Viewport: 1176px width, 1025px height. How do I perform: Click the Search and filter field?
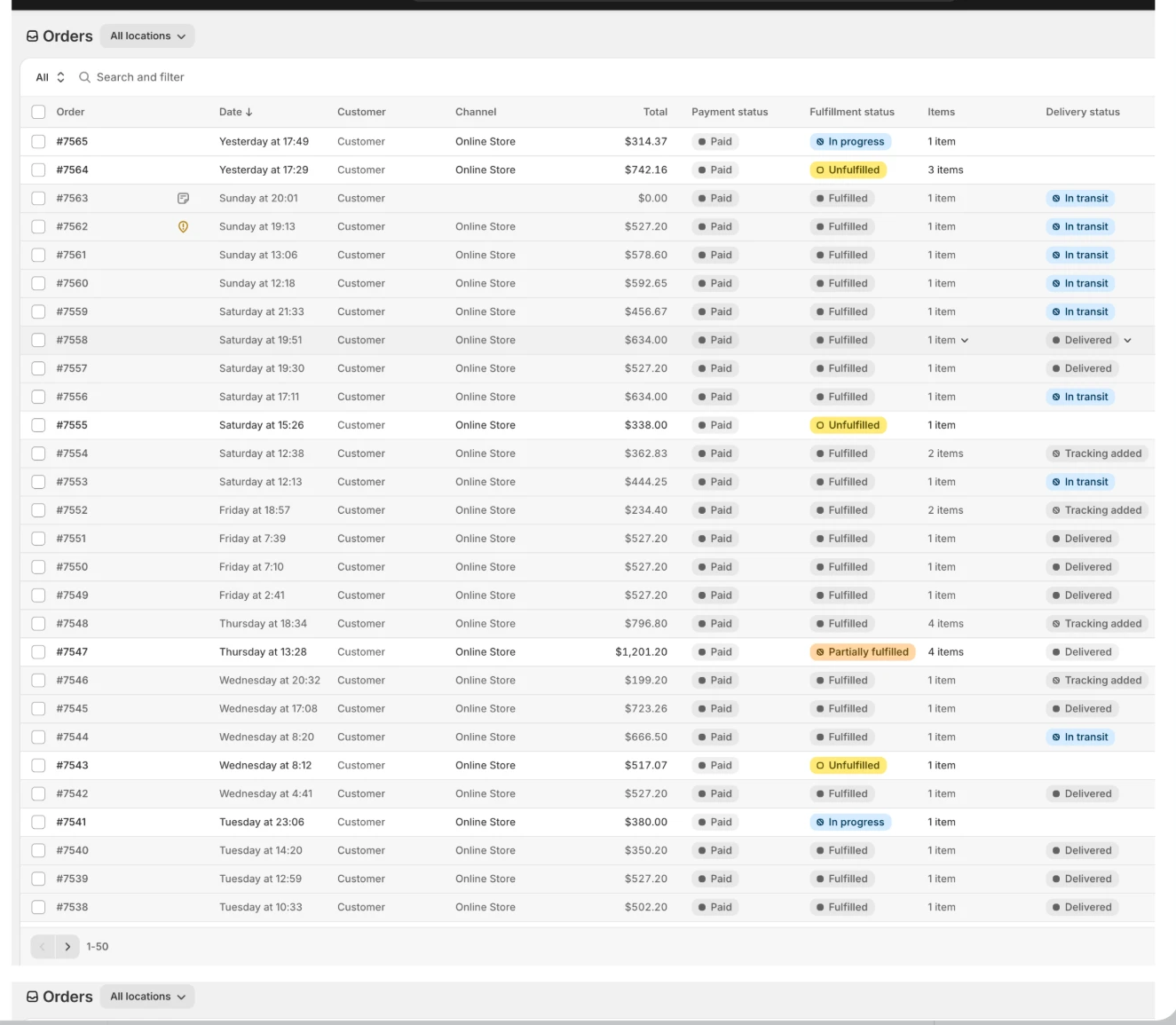(x=140, y=77)
